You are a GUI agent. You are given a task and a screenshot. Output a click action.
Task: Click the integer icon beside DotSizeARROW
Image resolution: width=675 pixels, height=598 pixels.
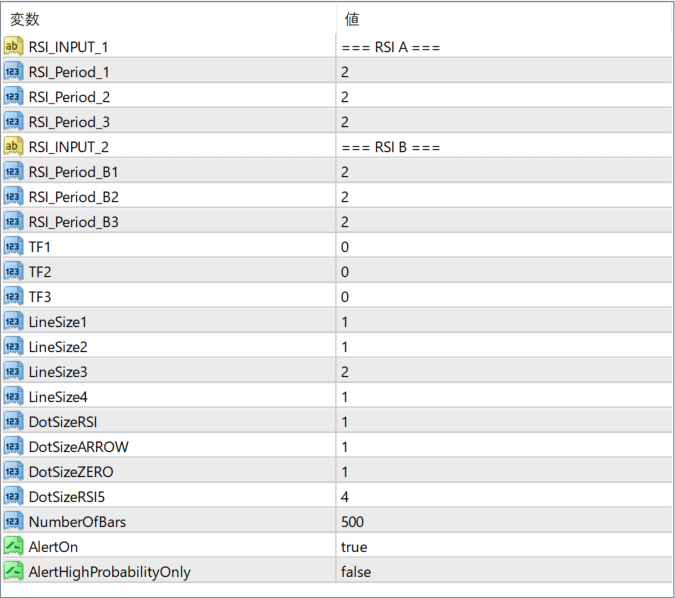point(13,447)
